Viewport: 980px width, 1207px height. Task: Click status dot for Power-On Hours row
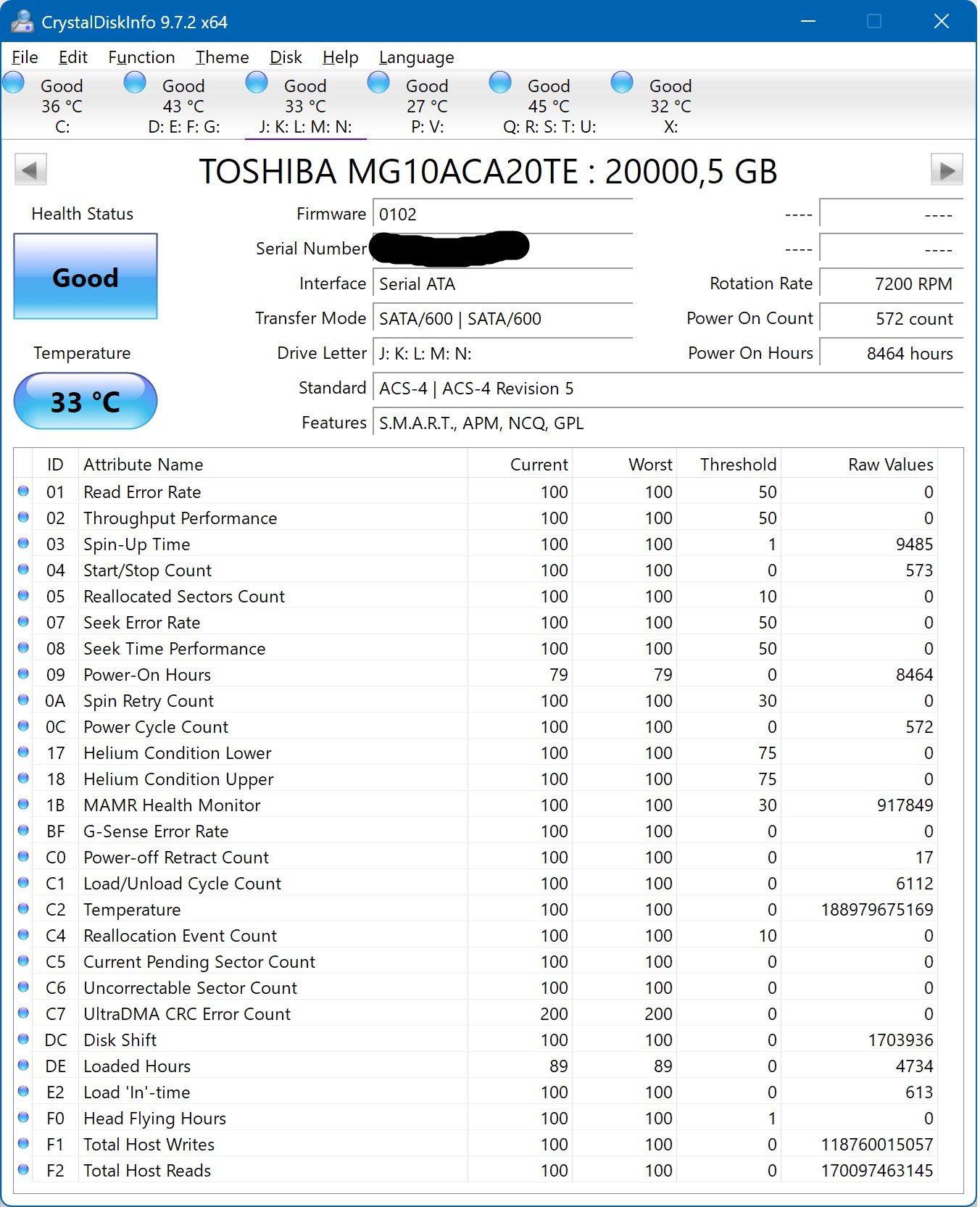(x=23, y=674)
